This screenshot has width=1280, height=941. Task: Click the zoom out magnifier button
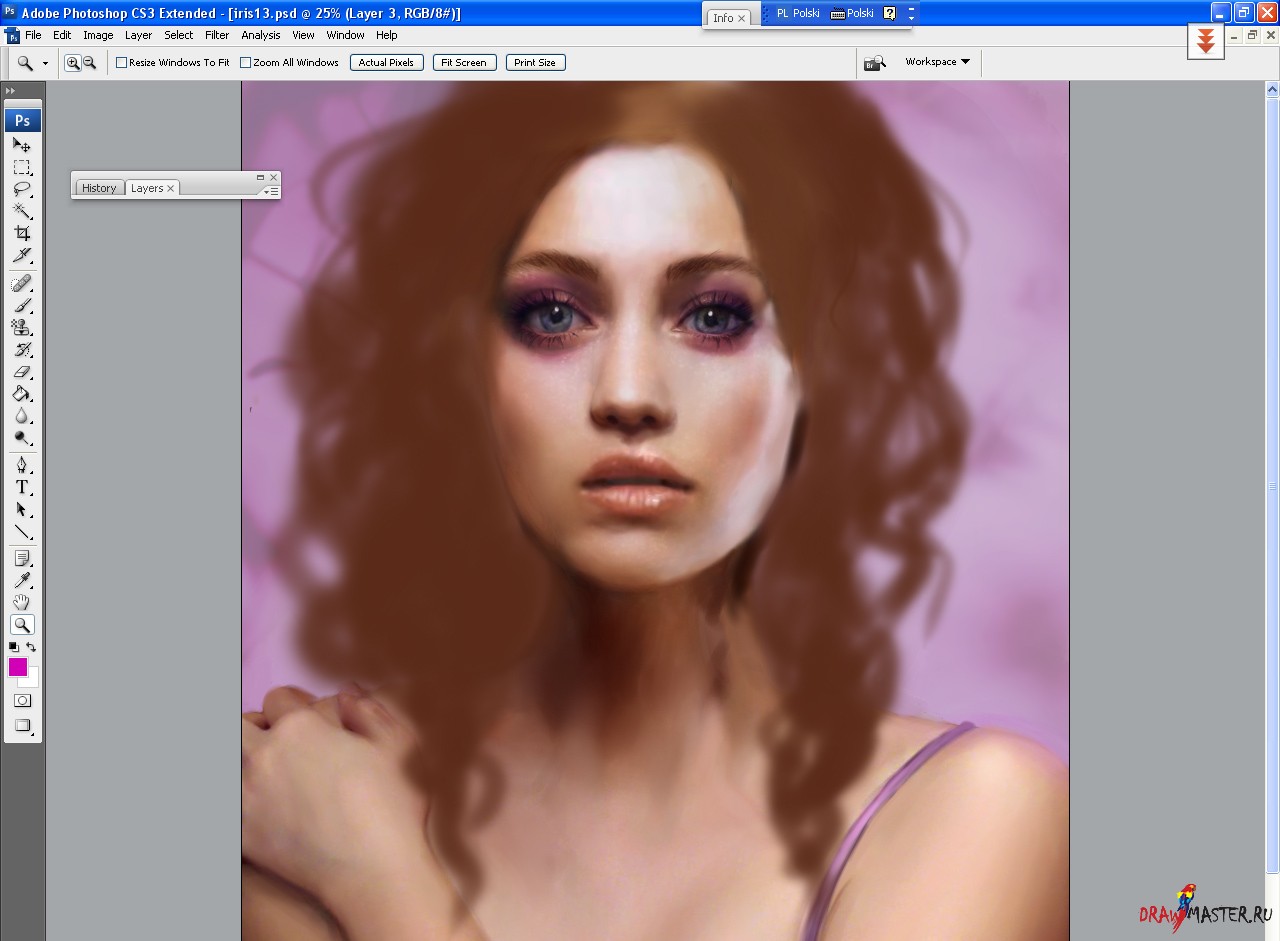point(89,63)
